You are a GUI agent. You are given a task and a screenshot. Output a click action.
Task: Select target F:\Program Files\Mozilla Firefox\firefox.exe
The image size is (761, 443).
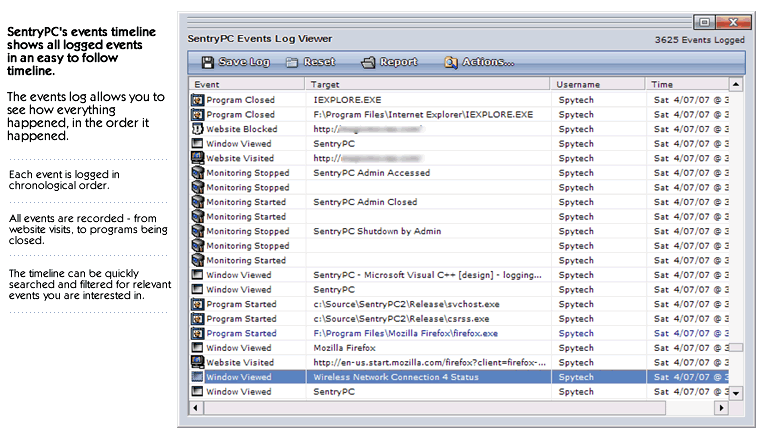(x=405, y=333)
